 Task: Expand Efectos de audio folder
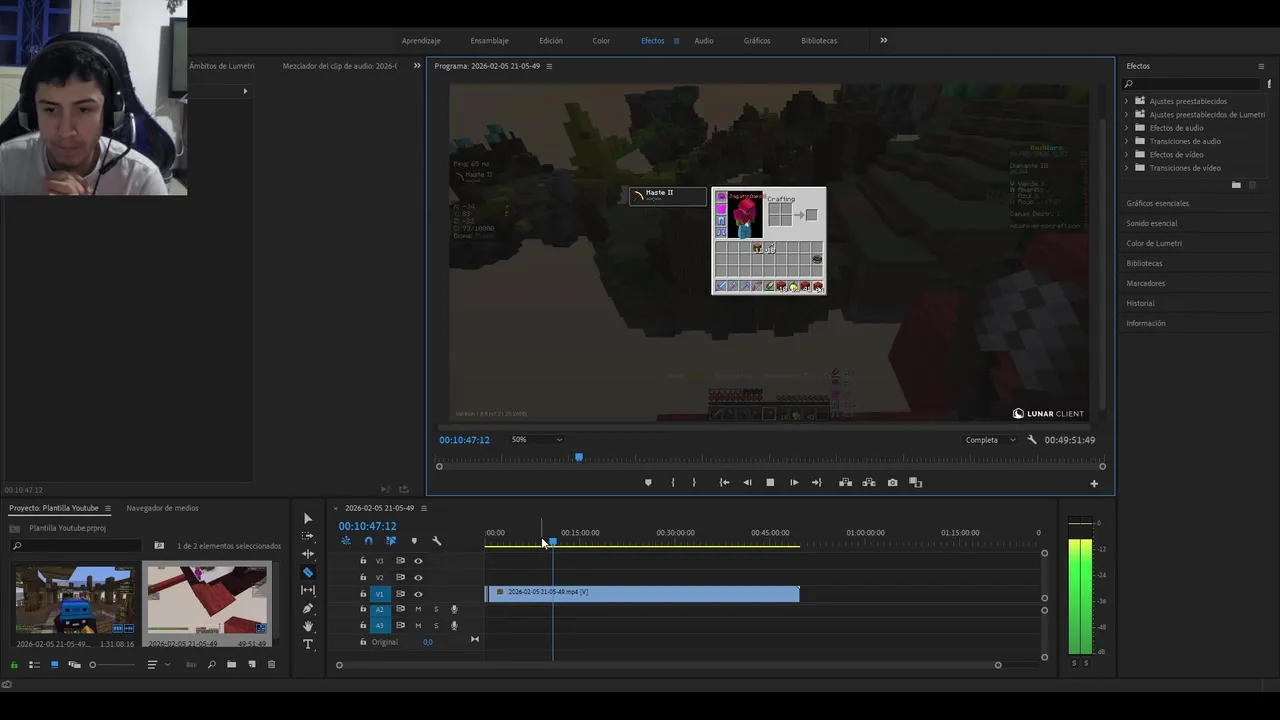click(x=1126, y=128)
